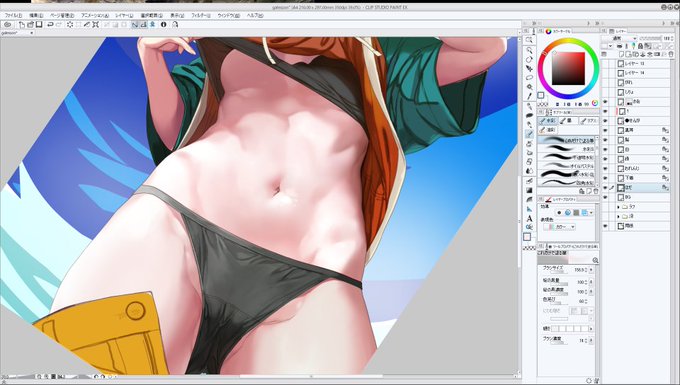The width and height of the screenshot is (680, 385).
Task: Expand the ラフ layer folder
Action: pos(618,207)
